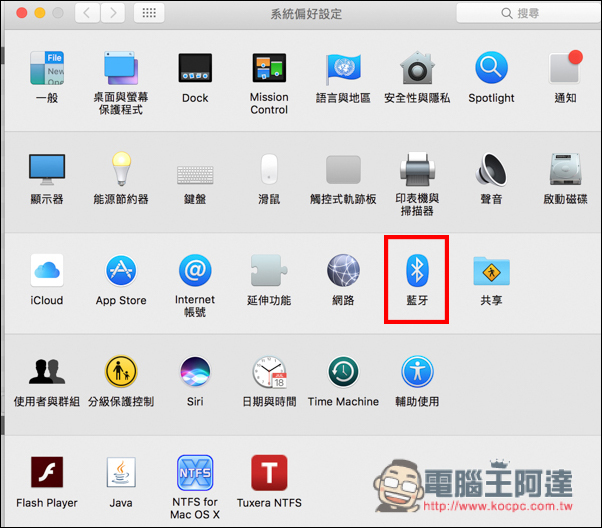Open Time Machine preferences

point(343,371)
